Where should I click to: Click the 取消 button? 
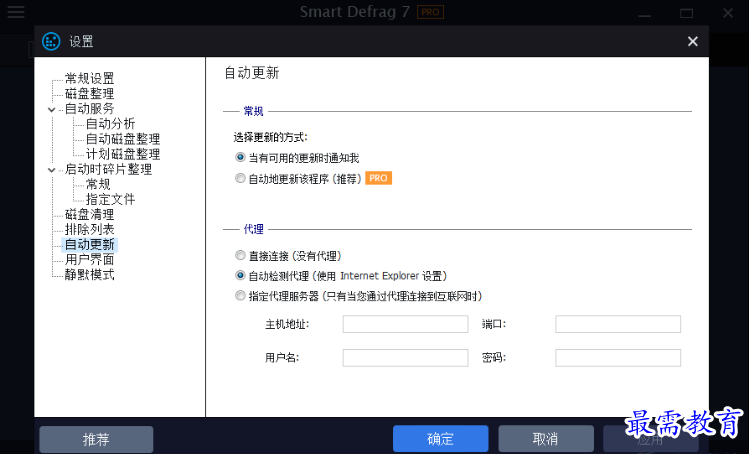pos(546,439)
